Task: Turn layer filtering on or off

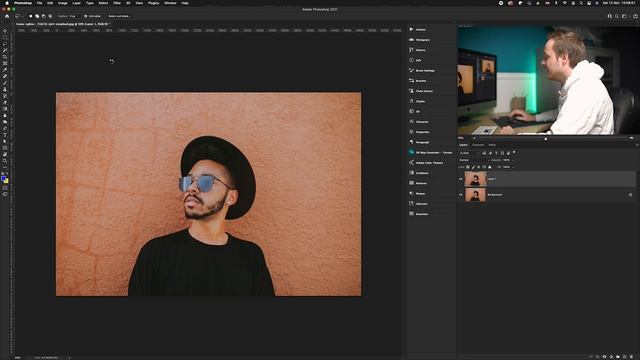Action: (x=514, y=152)
